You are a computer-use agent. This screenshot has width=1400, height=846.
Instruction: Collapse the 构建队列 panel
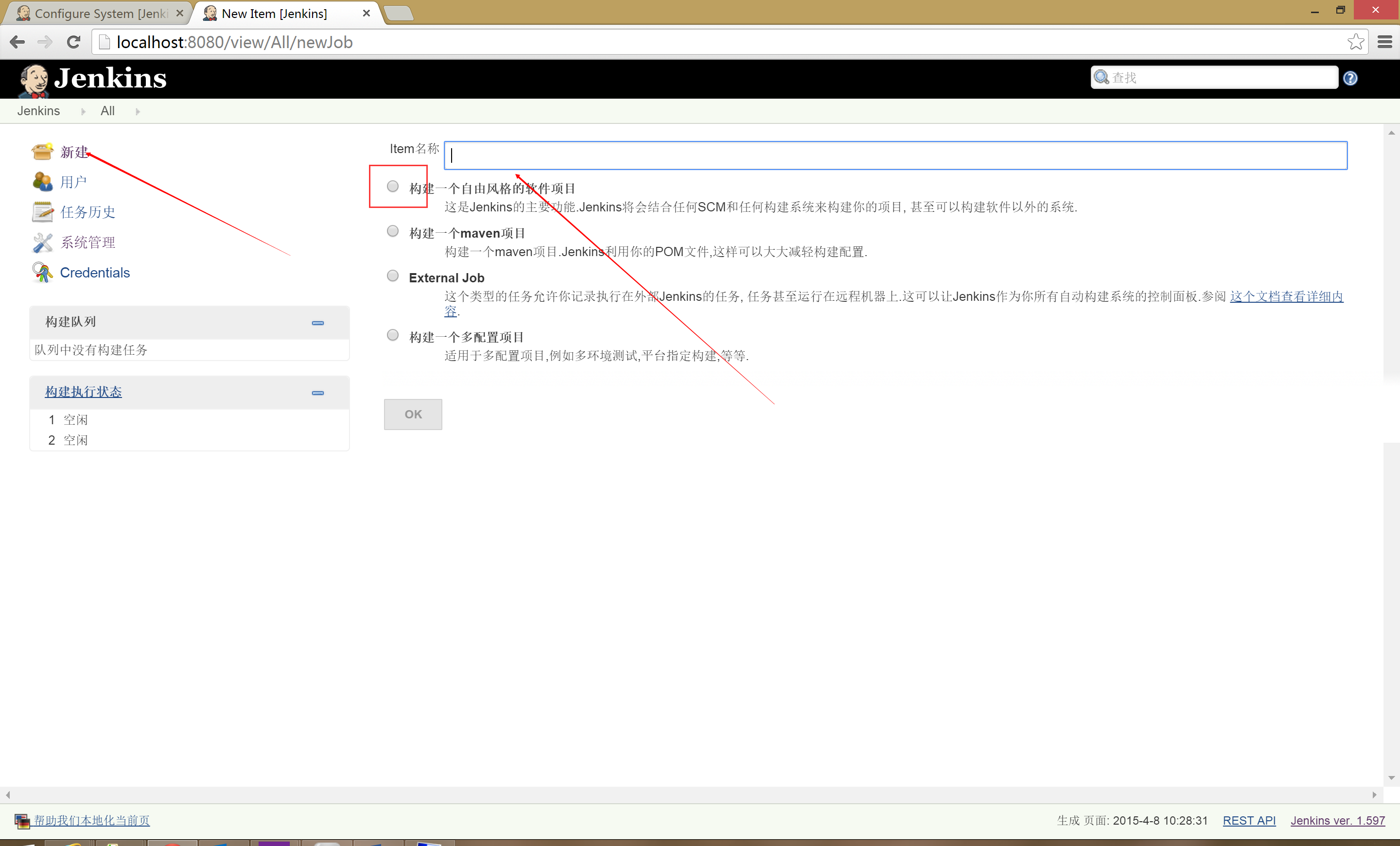pyautogui.click(x=317, y=323)
